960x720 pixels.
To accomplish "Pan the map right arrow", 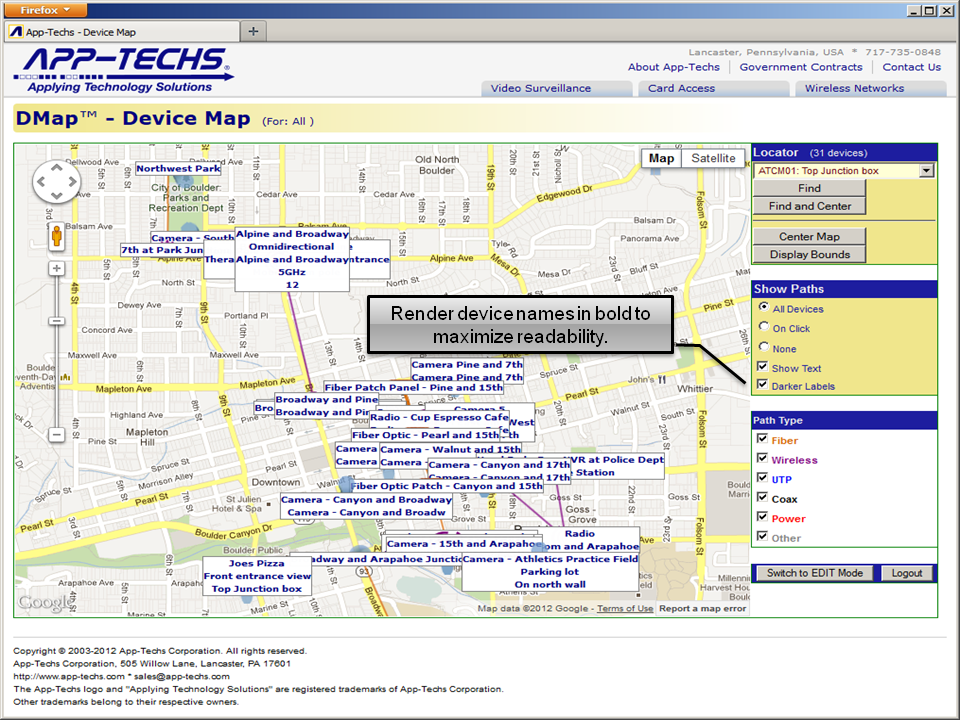I will pyautogui.click(x=72, y=182).
